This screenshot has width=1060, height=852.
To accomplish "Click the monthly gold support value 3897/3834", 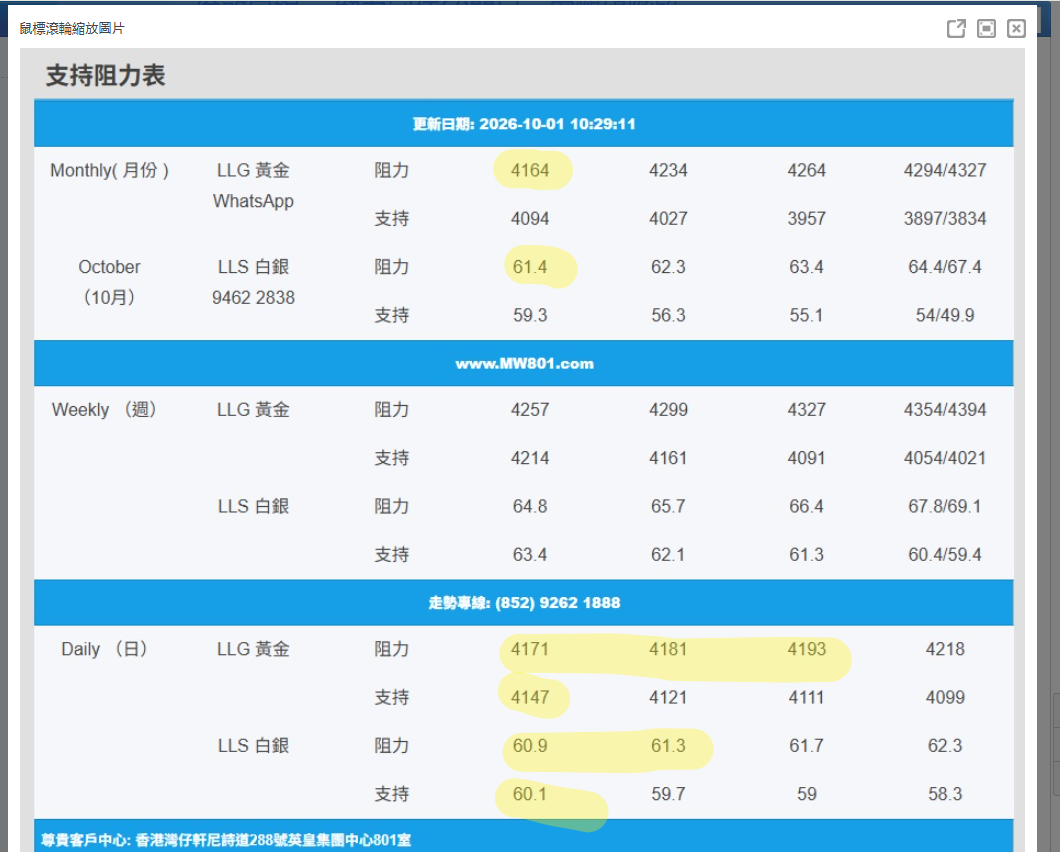I will click(x=945, y=218).
